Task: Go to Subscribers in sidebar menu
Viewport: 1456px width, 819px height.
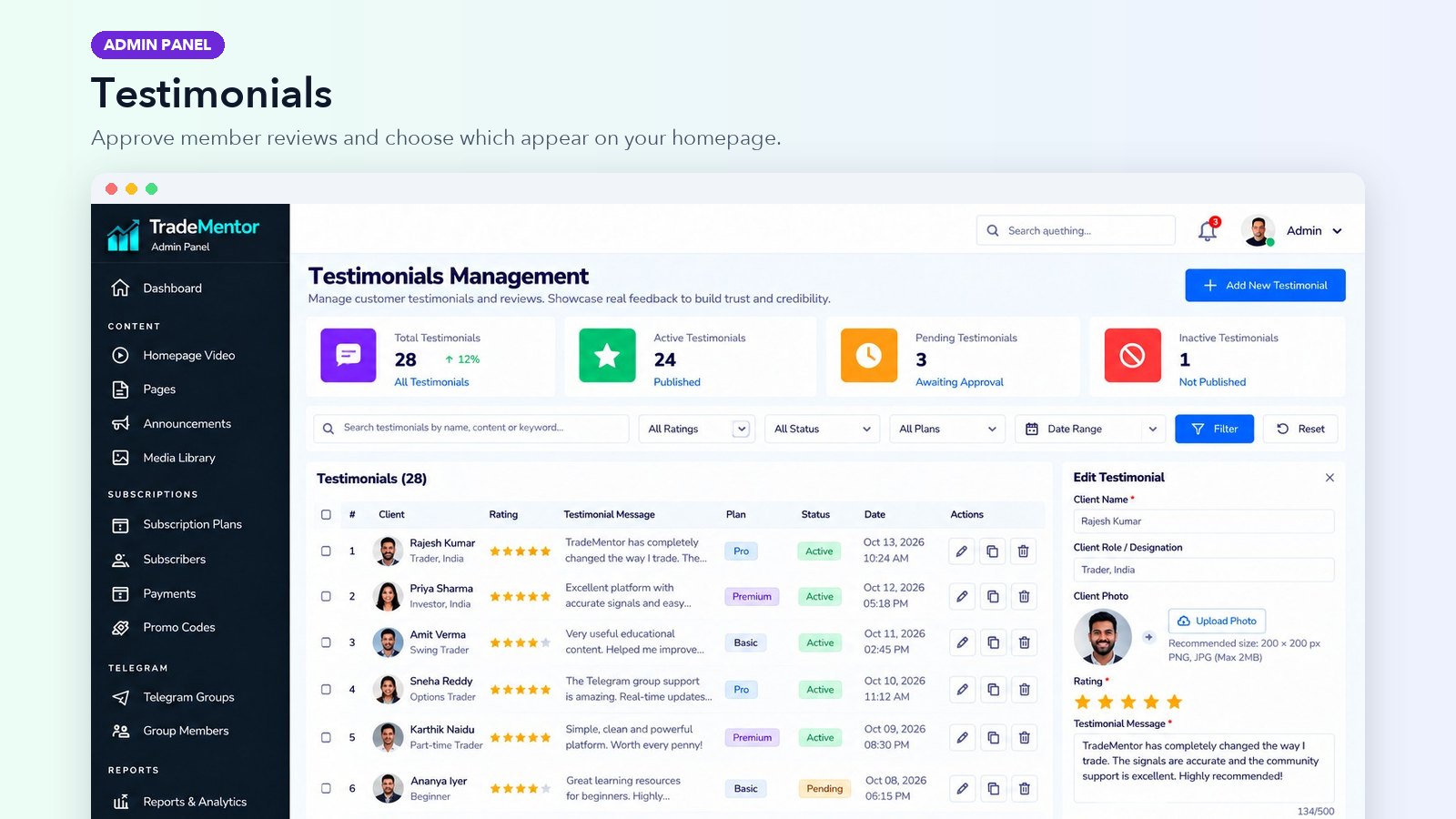Action: pos(174,560)
